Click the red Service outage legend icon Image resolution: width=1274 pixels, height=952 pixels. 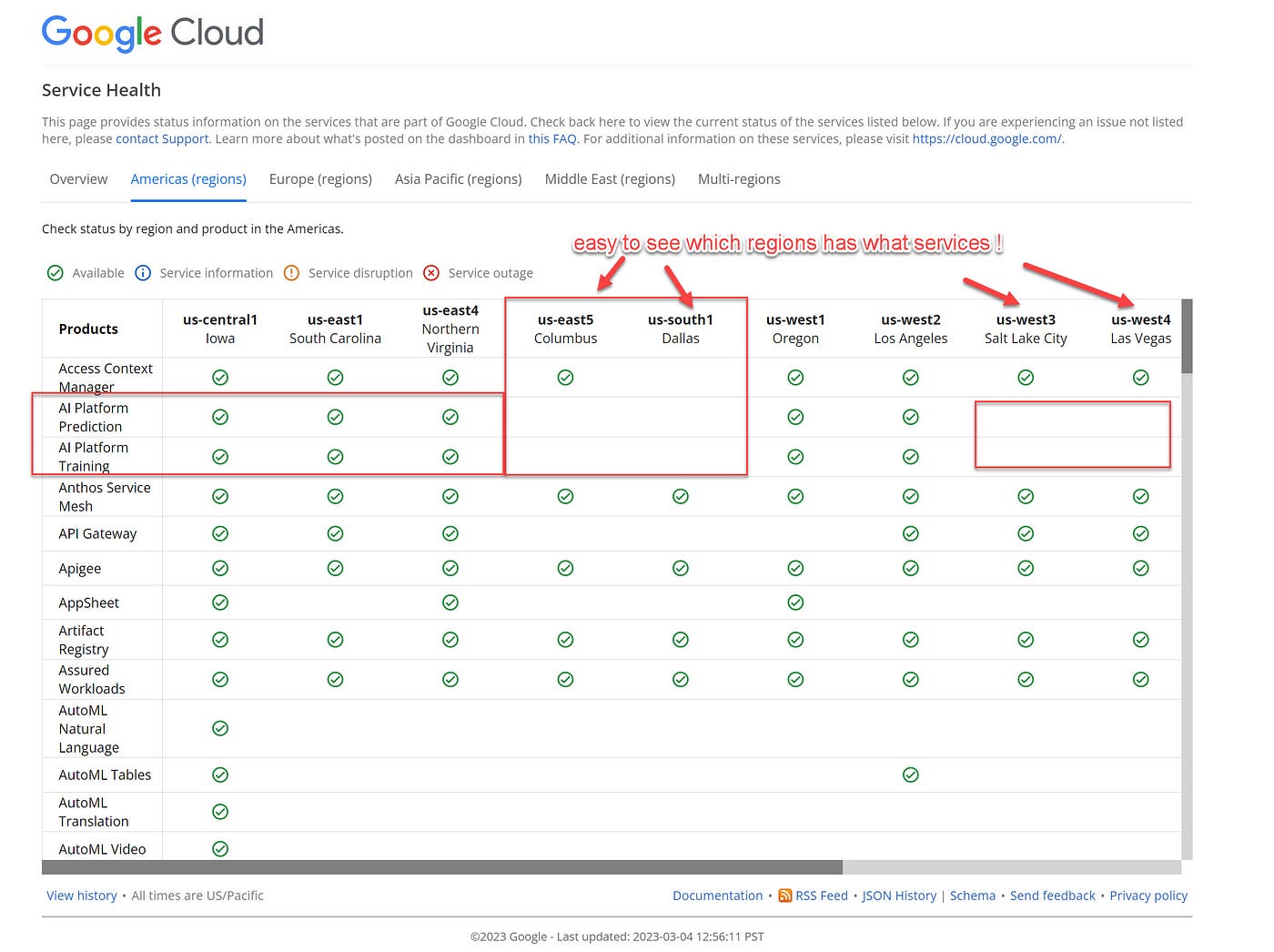pos(431,273)
